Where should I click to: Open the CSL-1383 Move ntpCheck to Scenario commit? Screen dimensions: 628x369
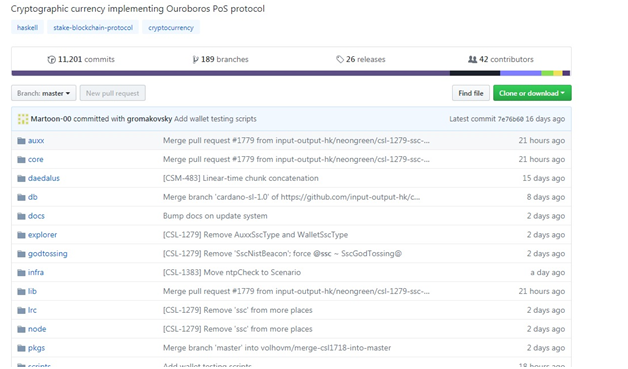pos(232,272)
